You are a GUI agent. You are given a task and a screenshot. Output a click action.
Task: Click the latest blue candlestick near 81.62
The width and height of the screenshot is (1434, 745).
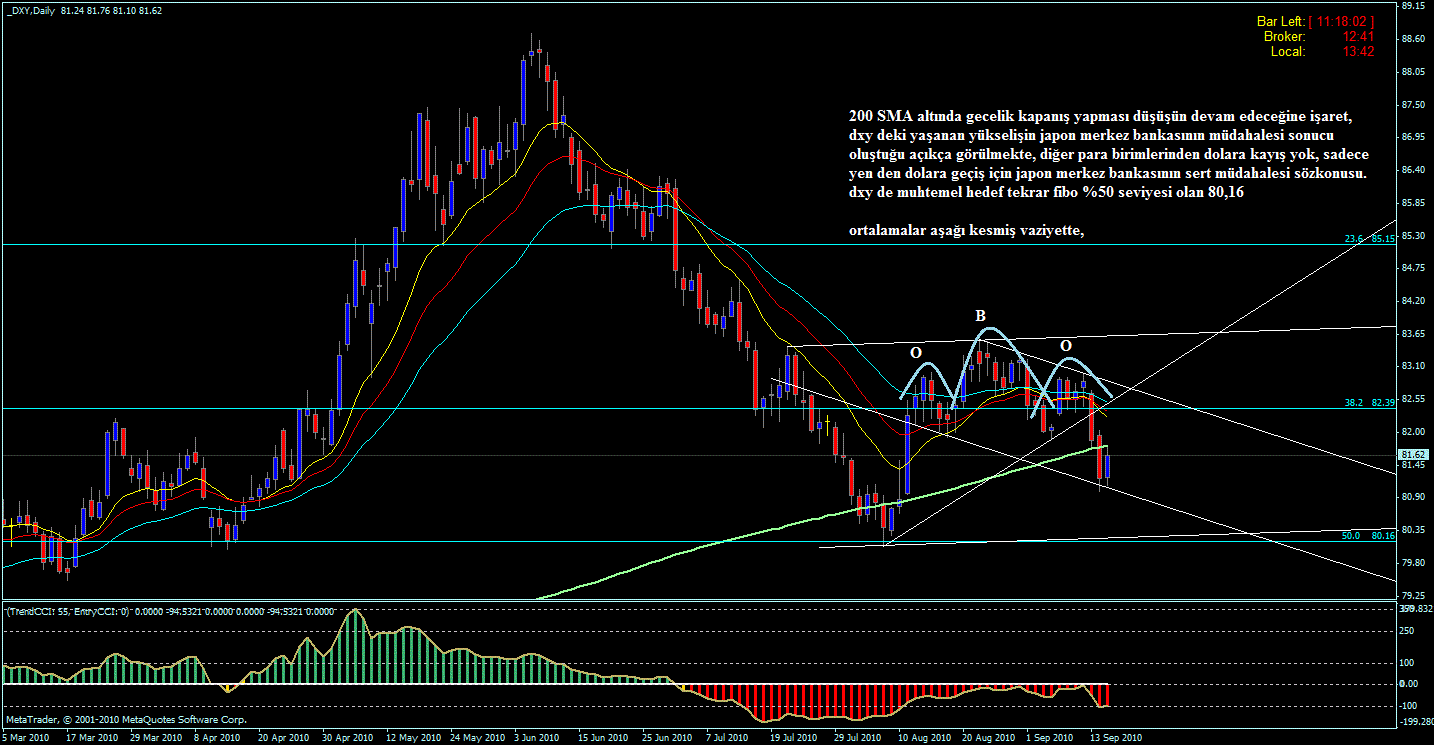(x=1107, y=466)
